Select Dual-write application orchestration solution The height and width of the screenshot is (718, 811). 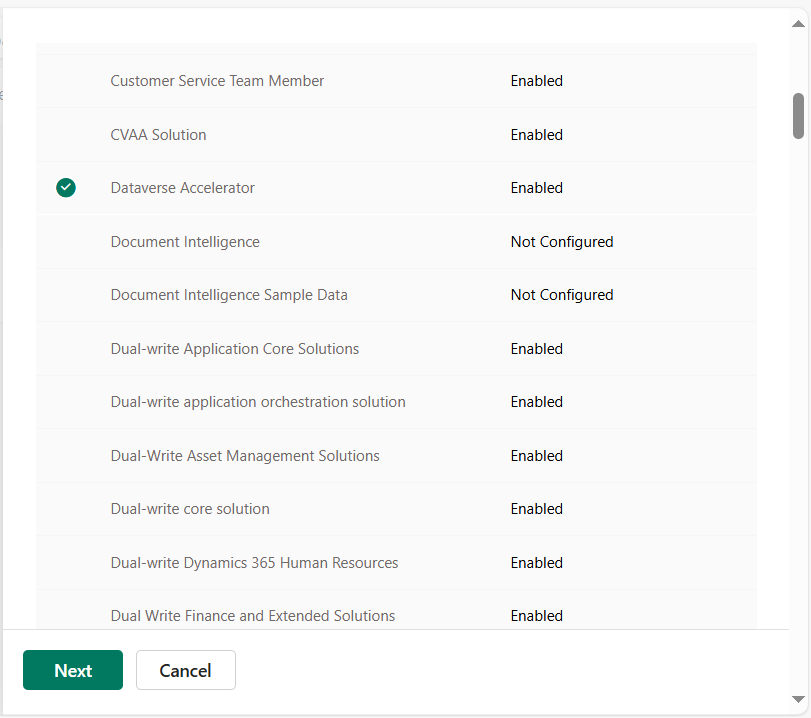(258, 402)
